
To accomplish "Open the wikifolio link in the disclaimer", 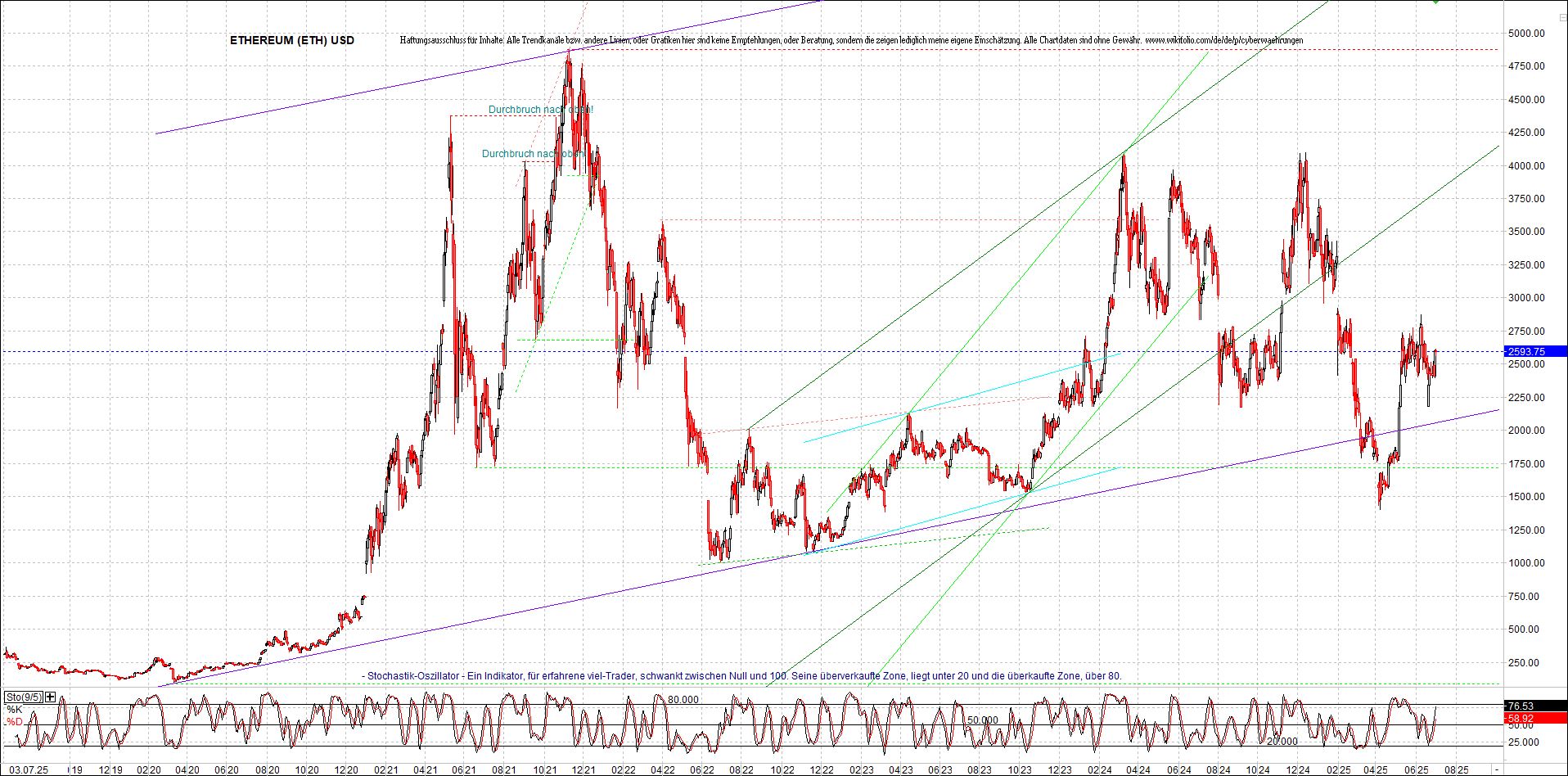I will click(x=1224, y=40).
